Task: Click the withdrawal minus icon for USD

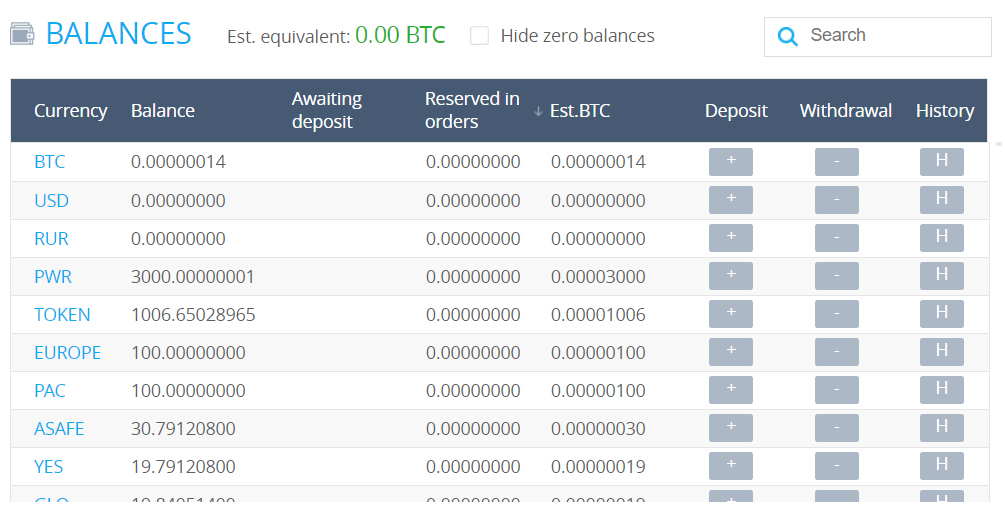Action: click(x=836, y=200)
